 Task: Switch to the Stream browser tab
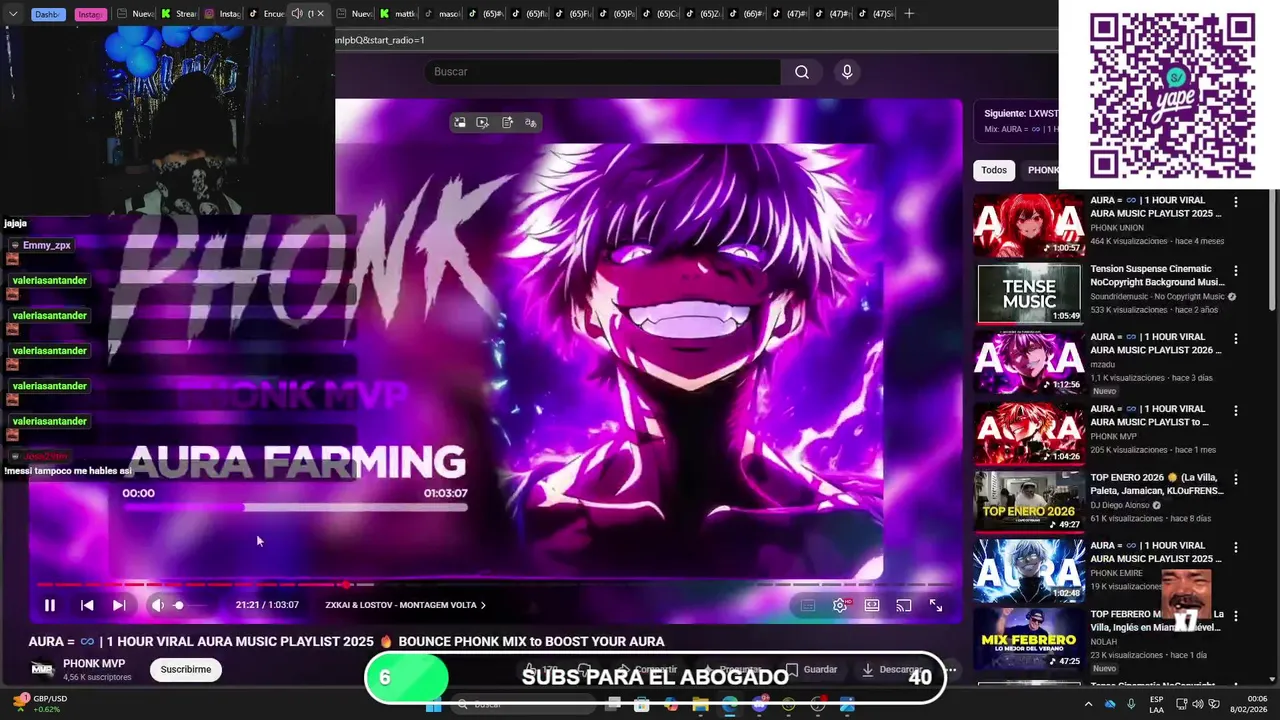[x=179, y=14]
